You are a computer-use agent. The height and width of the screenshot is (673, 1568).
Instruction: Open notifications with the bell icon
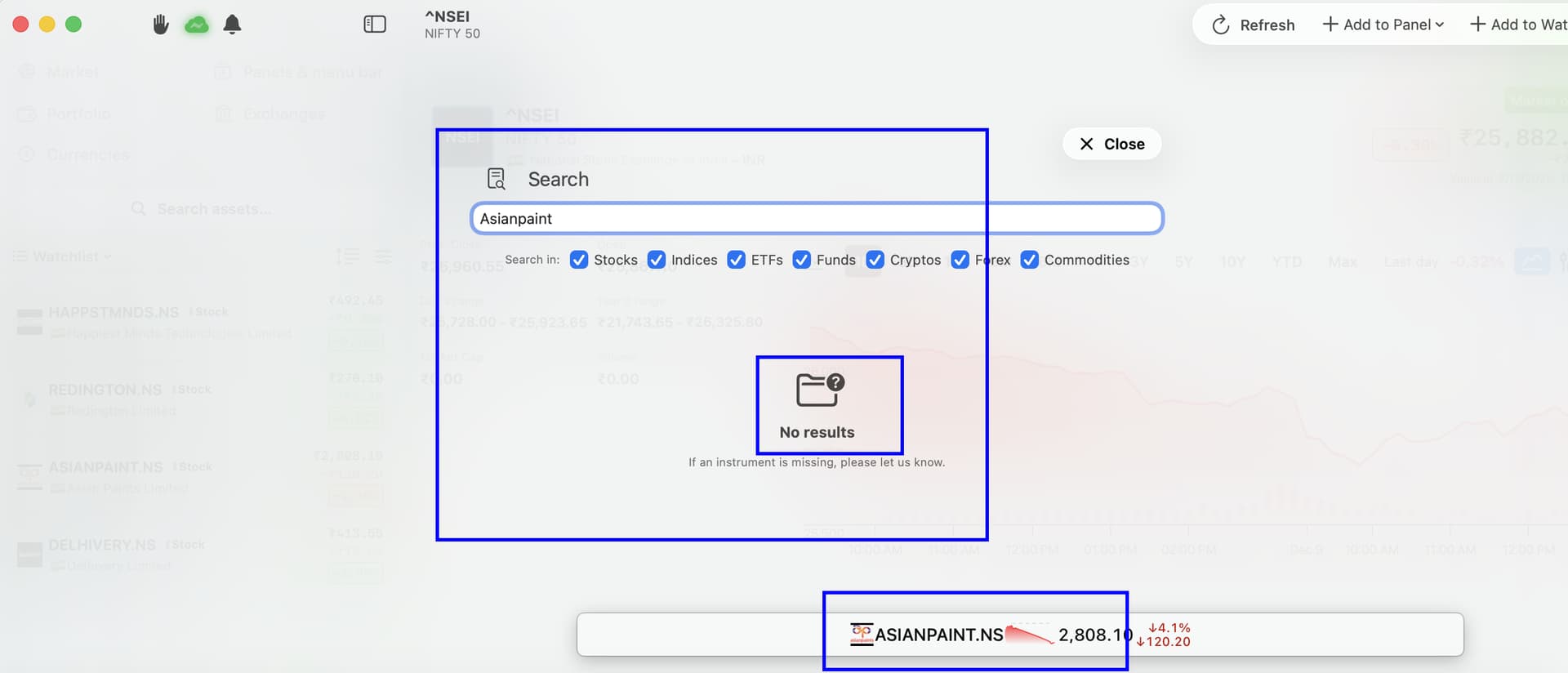232,25
